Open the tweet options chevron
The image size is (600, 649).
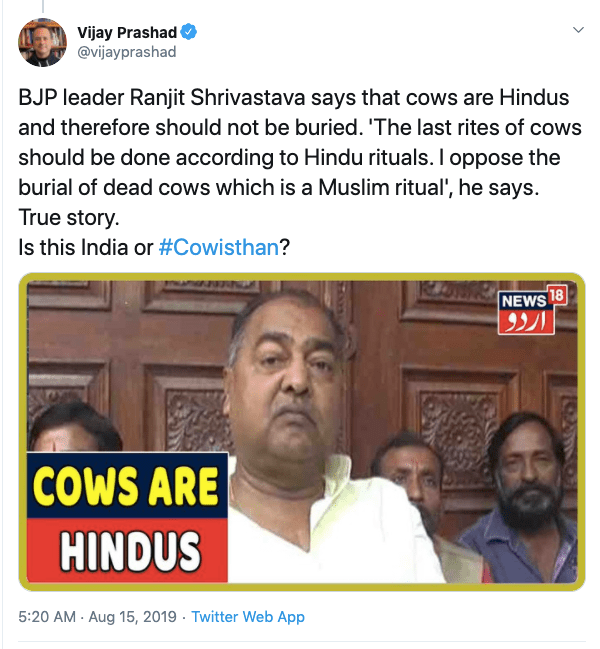[x=578, y=30]
